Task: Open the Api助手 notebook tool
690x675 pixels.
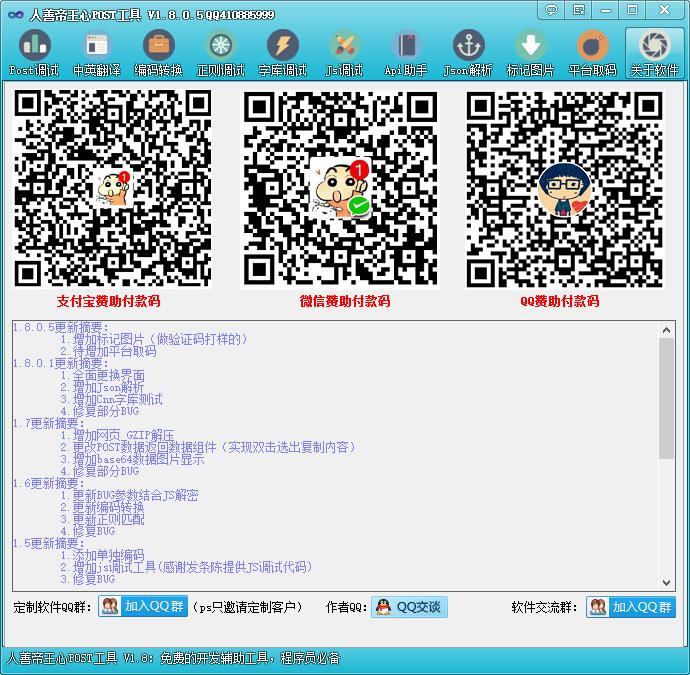Action: coord(406,53)
